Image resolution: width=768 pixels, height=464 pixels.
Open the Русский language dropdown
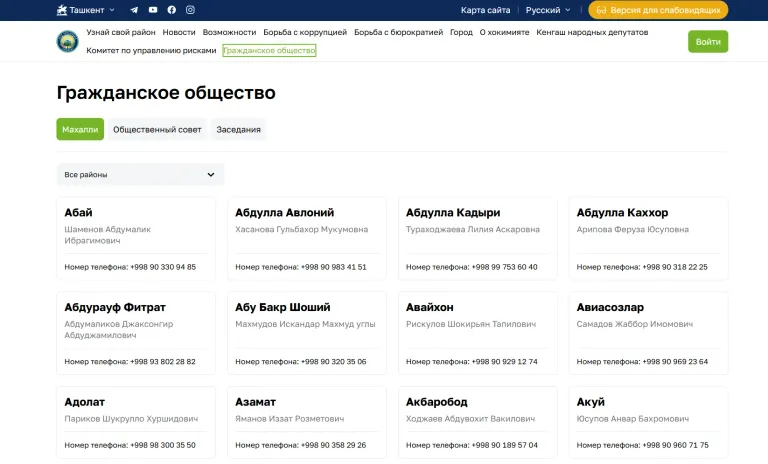click(x=548, y=10)
